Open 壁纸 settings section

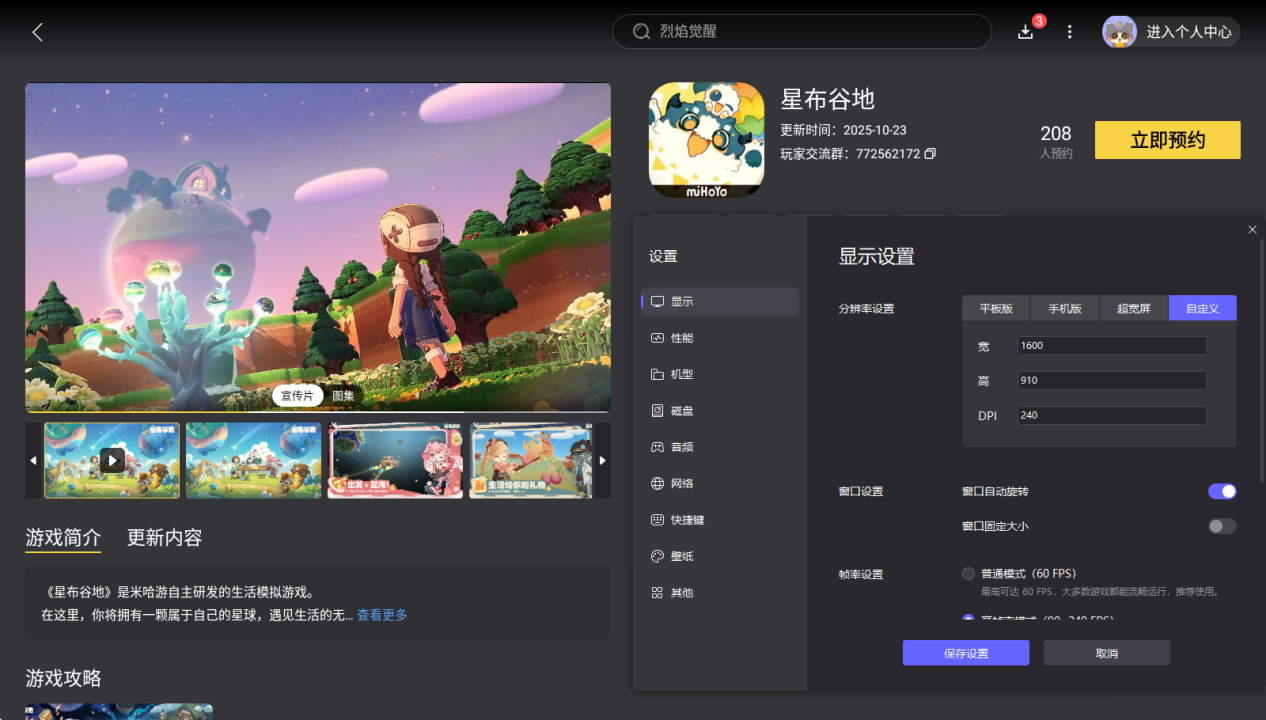tap(720, 556)
